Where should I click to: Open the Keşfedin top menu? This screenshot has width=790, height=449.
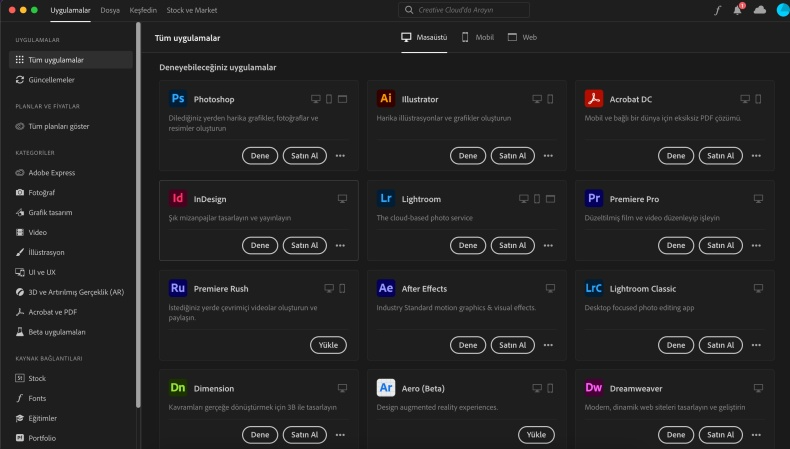click(143, 10)
